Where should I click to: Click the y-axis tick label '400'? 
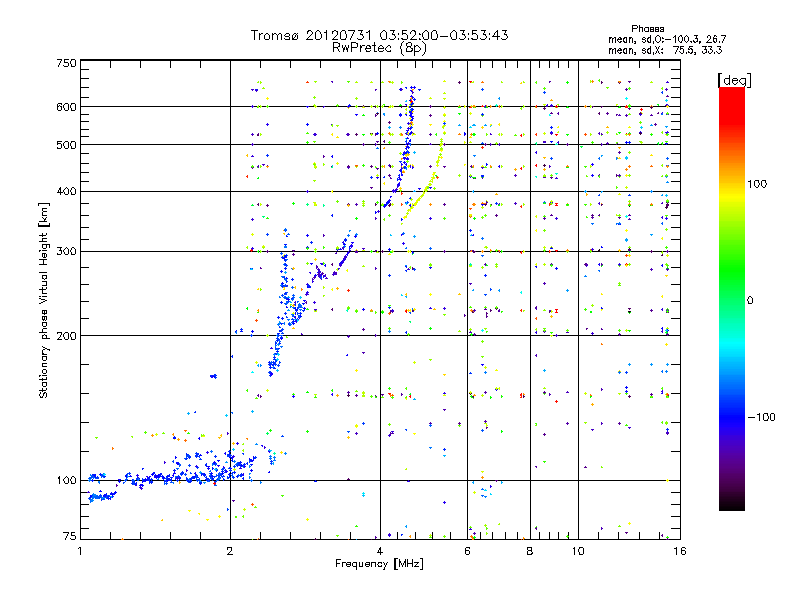[66, 191]
